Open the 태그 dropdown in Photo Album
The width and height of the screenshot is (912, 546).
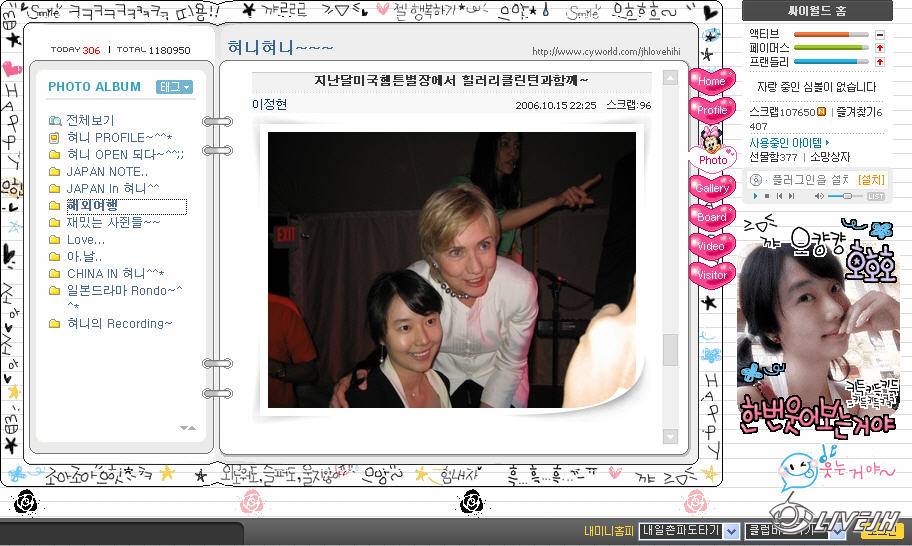[x=174, y=87]
